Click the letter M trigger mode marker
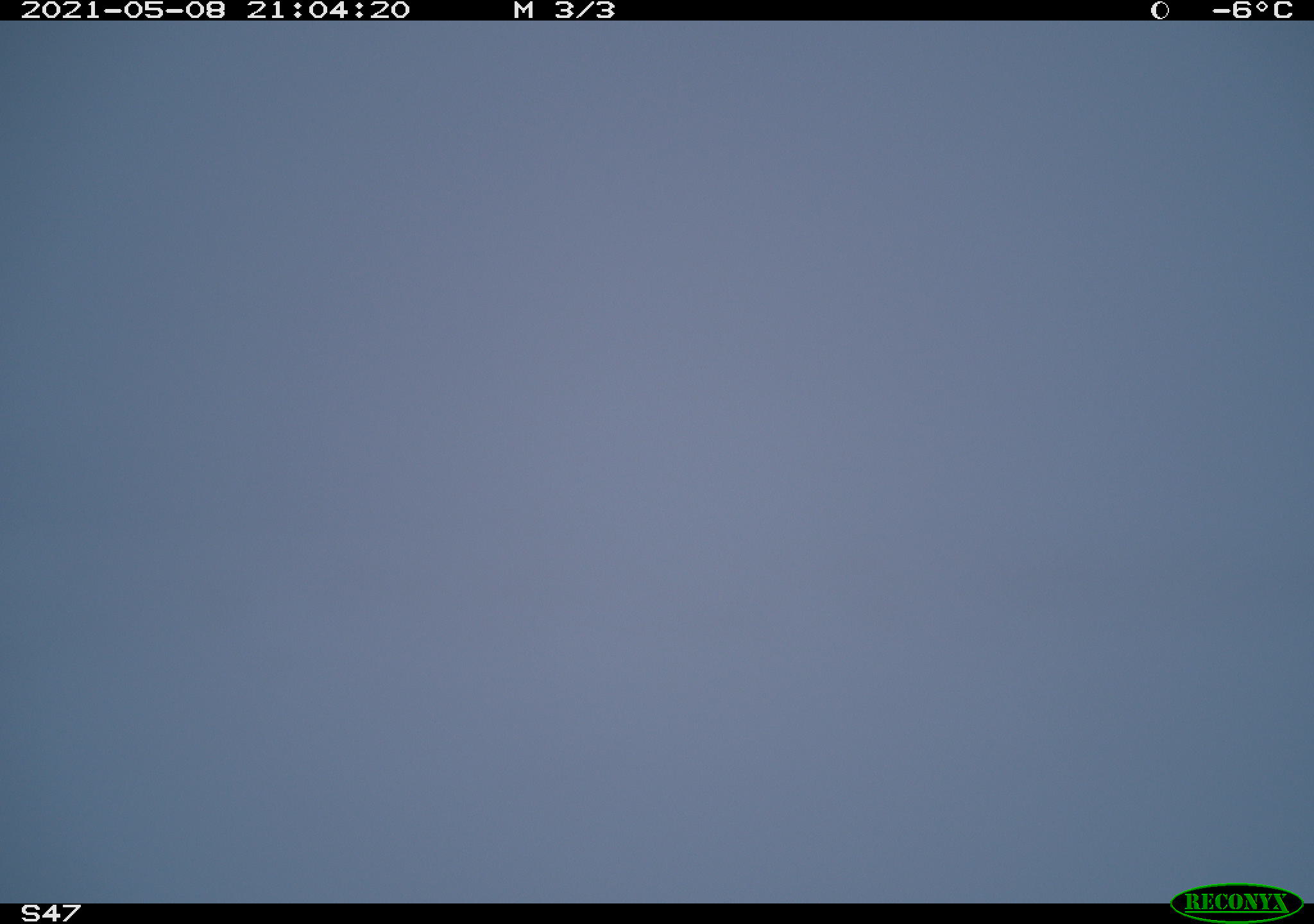The image size is (1314, 924). pos(524,10)
